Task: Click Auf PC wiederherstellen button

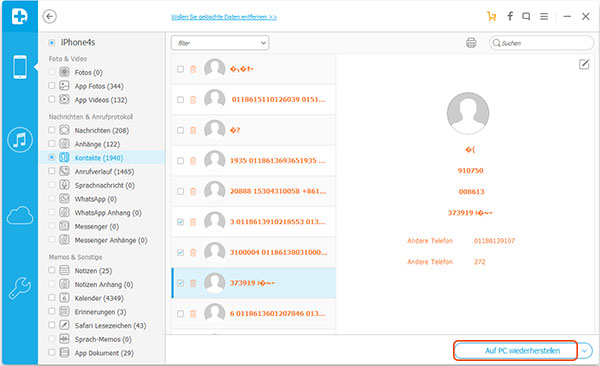Action: pos(515,351)
